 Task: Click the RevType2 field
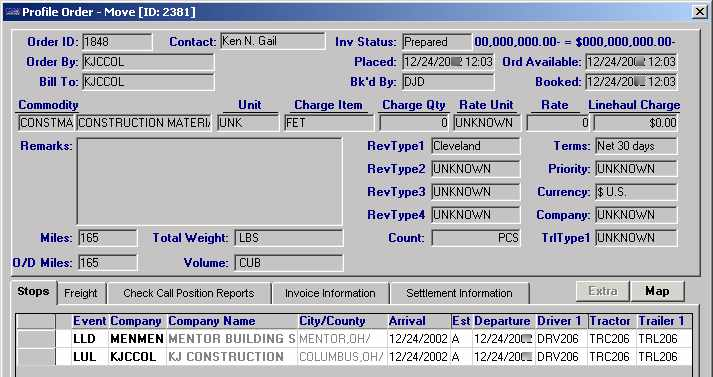point(475,169)
